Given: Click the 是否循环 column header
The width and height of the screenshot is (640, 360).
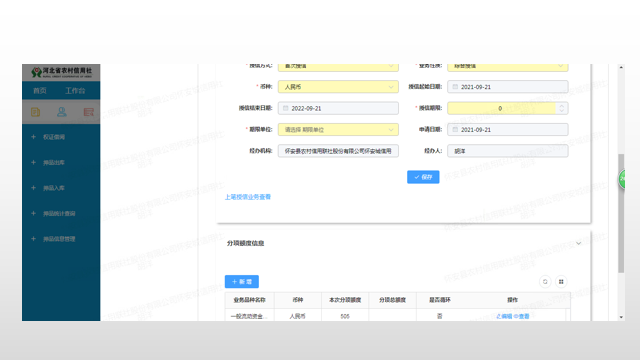Looking at the screenshot, I should (440, 300).
